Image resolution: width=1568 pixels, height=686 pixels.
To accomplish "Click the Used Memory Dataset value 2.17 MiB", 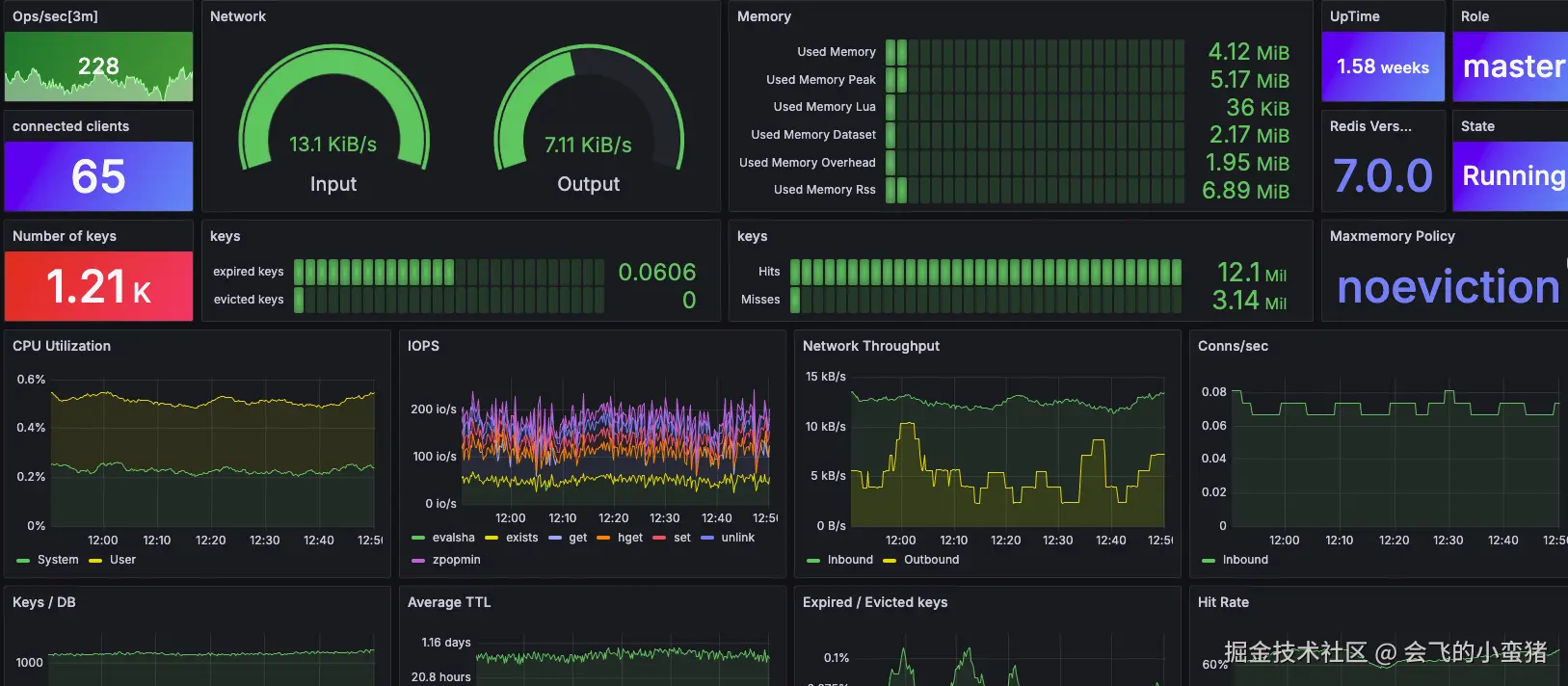I will click(1250, 135).
